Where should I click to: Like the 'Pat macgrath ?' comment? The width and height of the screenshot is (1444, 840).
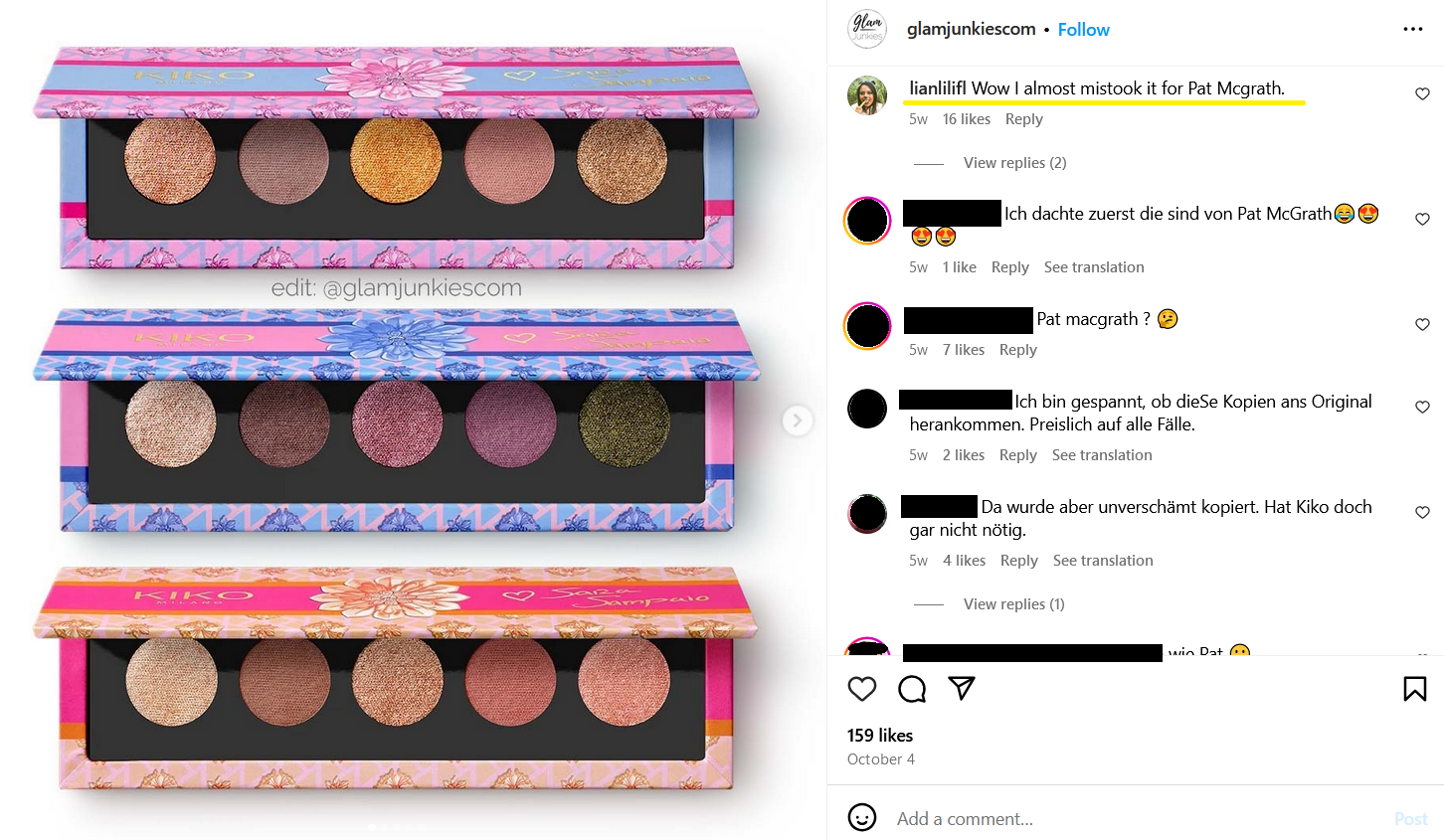click(1422, 324)
